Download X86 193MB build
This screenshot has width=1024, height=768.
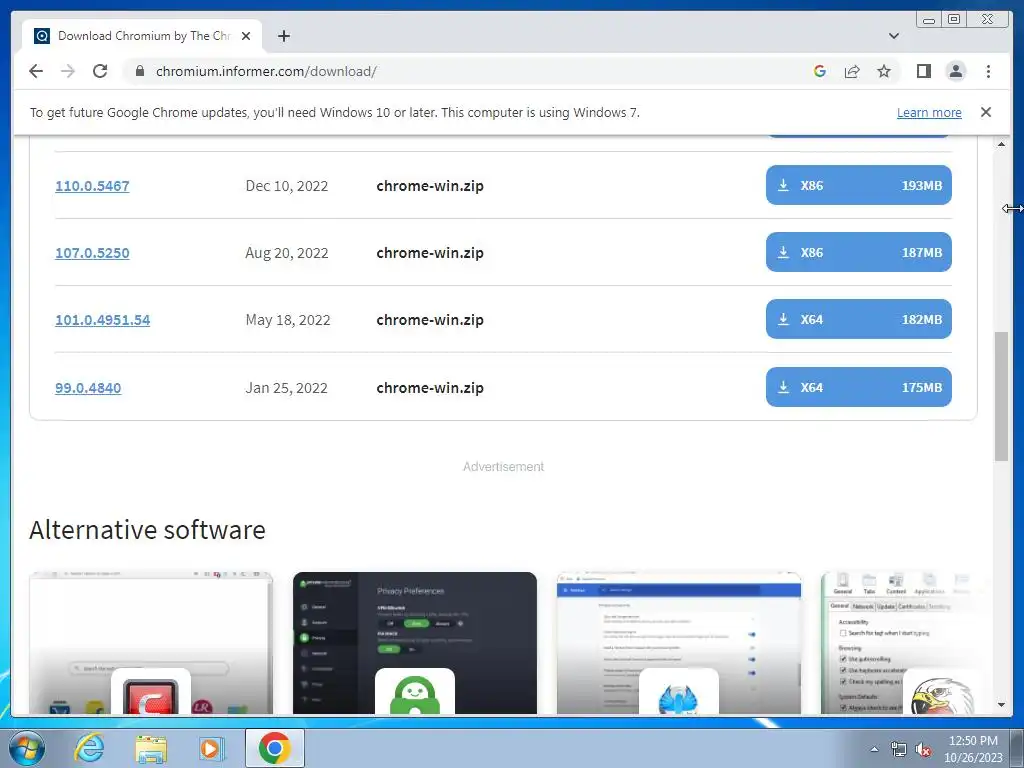[x=858, y=185]
